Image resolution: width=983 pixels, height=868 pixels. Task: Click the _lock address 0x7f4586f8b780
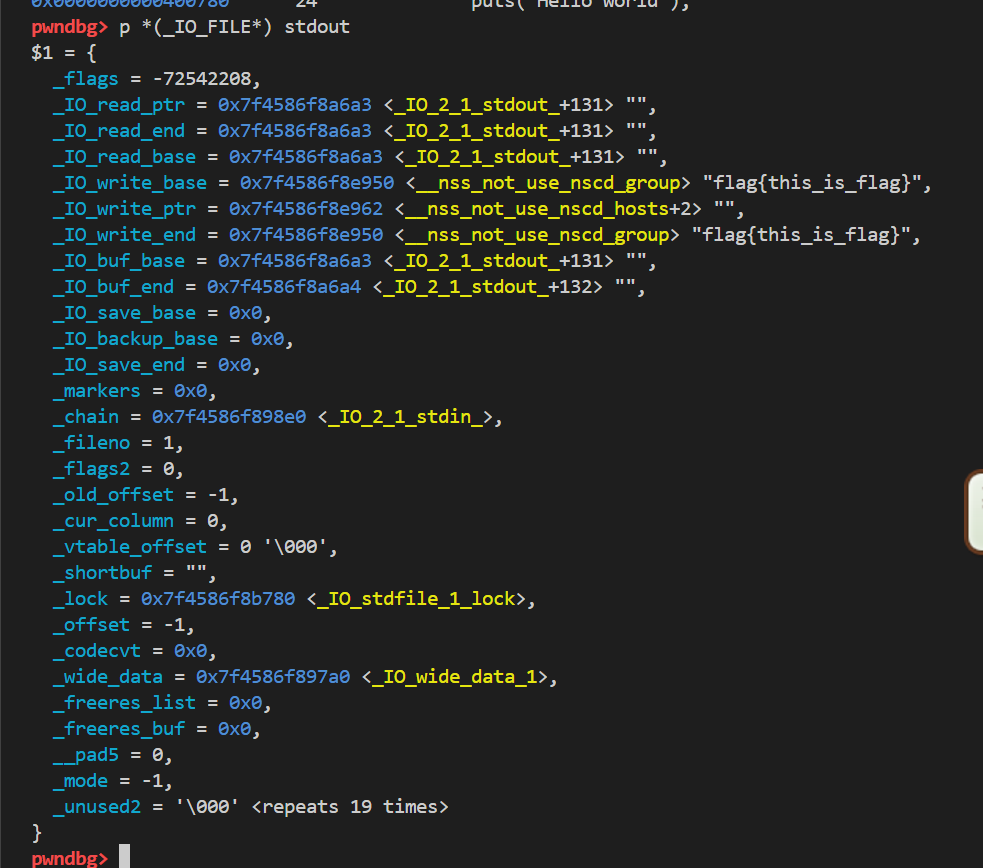[218, 599]
